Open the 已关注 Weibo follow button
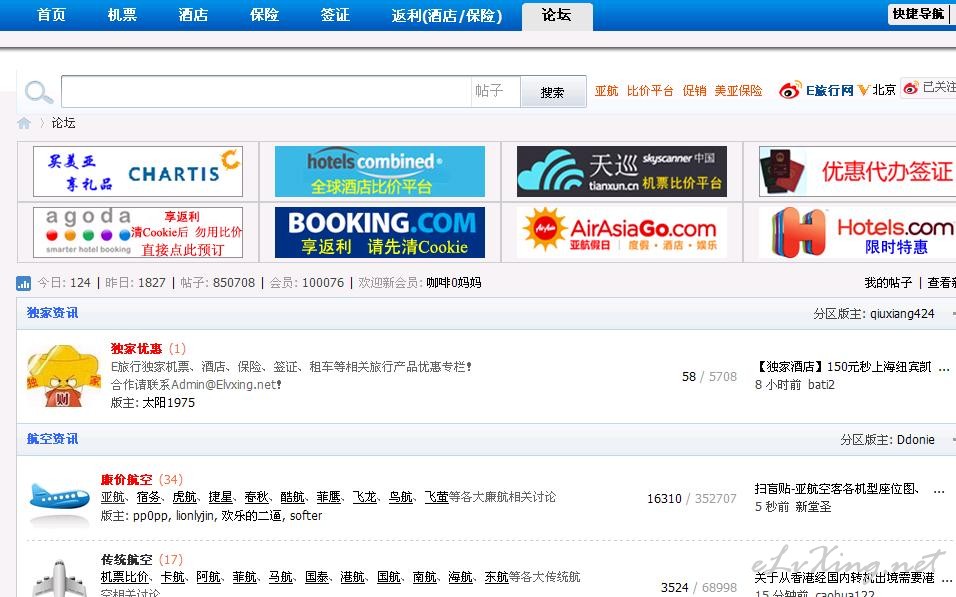 929,88
